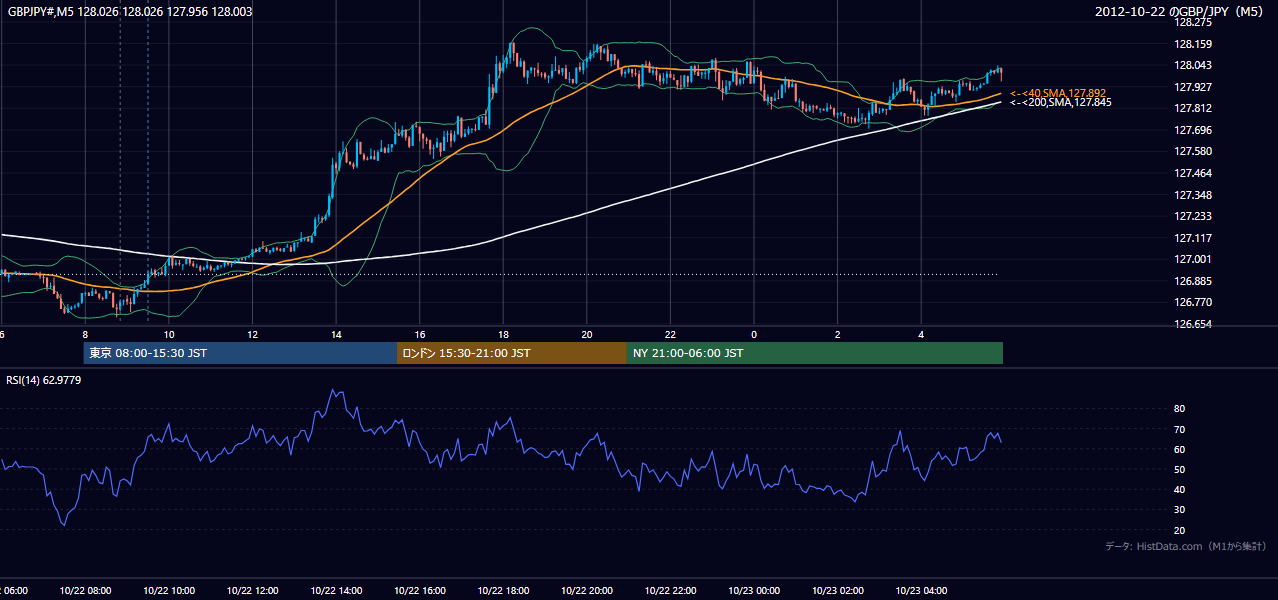Click the 10/22 14:00 time label

click(x=336, y=591)
